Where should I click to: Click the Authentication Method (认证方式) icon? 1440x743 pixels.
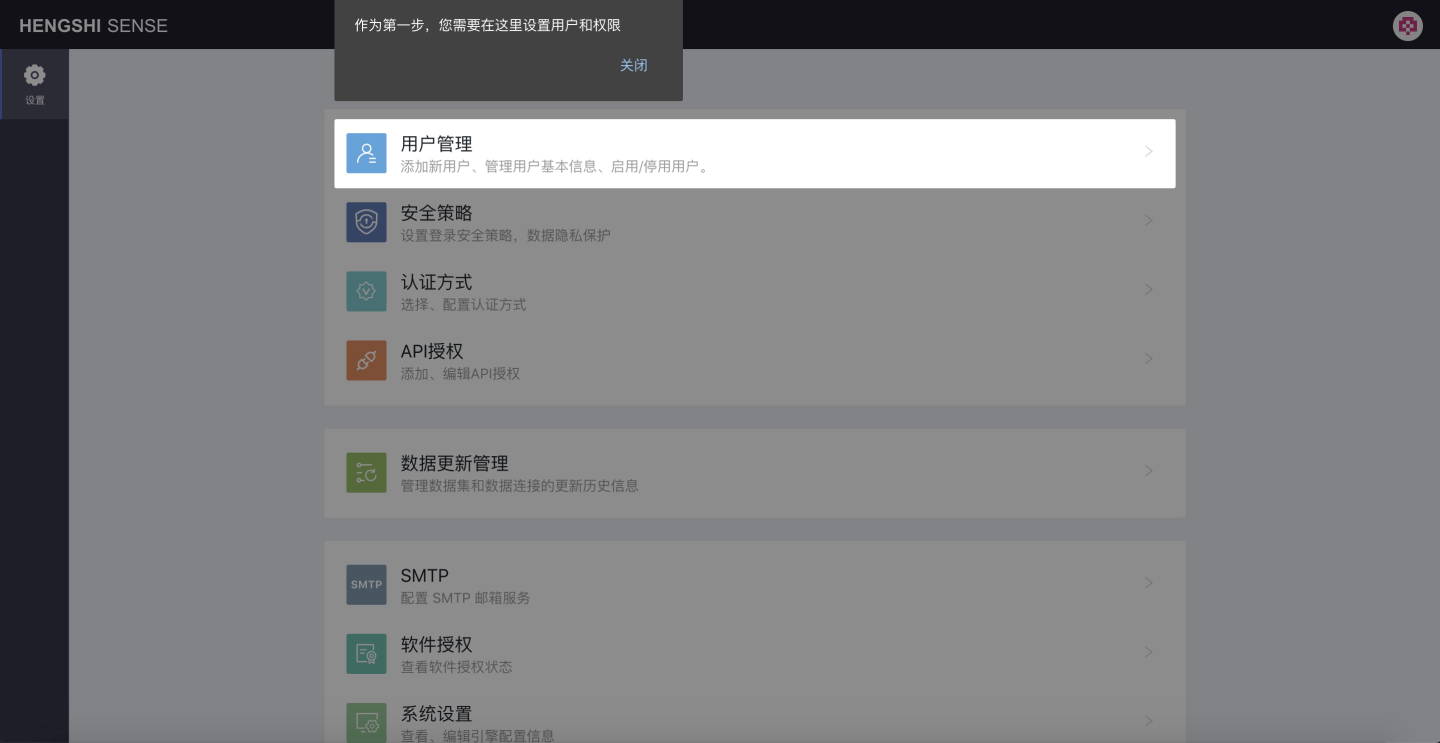tap(366, 291)
